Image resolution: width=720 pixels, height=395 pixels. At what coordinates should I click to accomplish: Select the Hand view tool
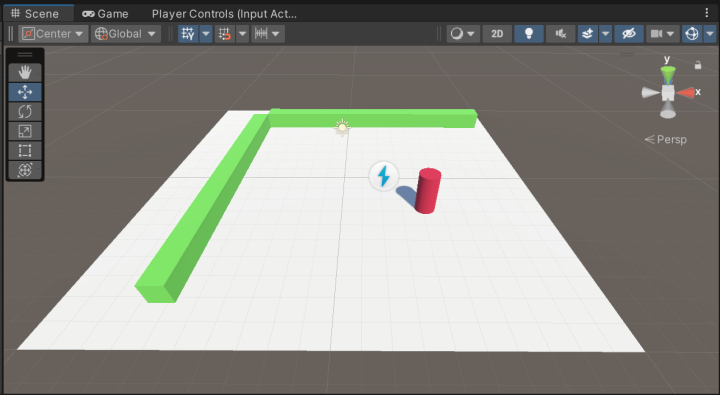point(25,73)
